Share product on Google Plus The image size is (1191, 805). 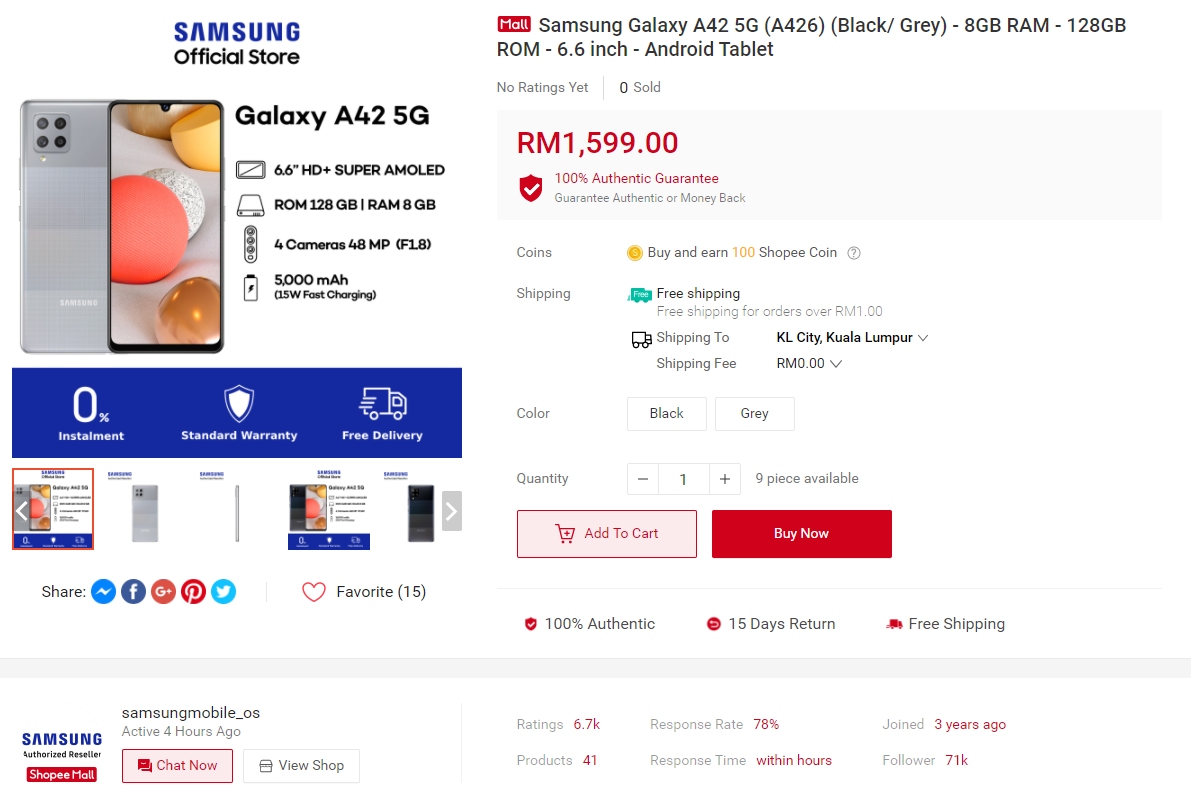(164, 592)
